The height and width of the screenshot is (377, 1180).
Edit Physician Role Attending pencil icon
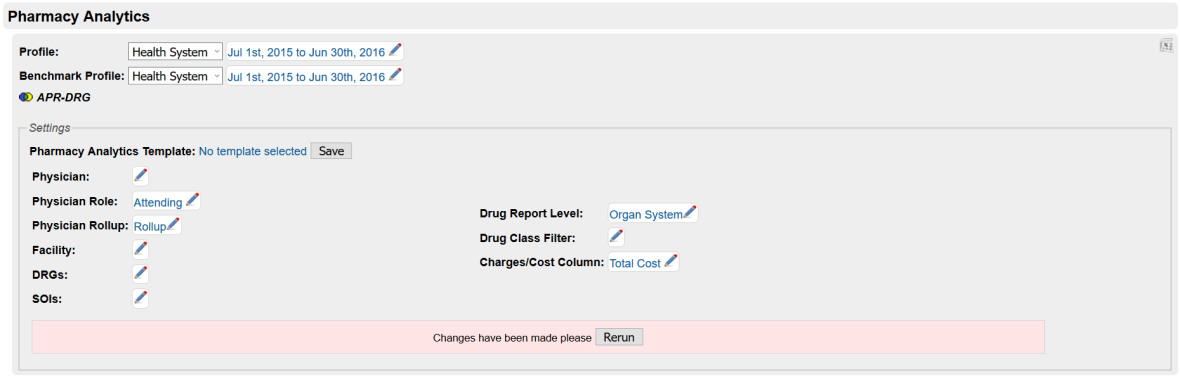(192, 201)
